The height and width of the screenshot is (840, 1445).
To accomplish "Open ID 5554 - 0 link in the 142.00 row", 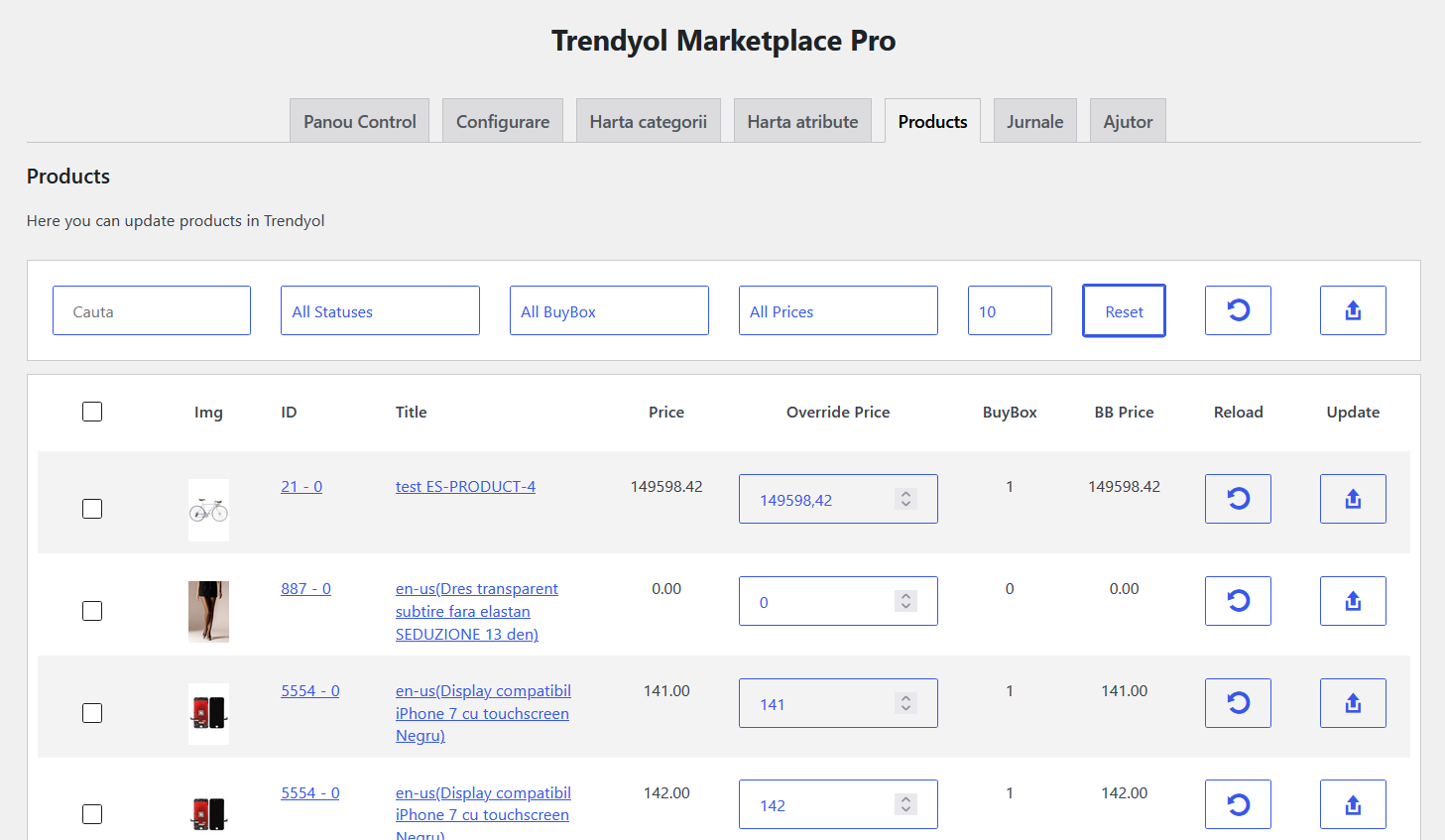I will pyautogui.click(x=309, y=792).
